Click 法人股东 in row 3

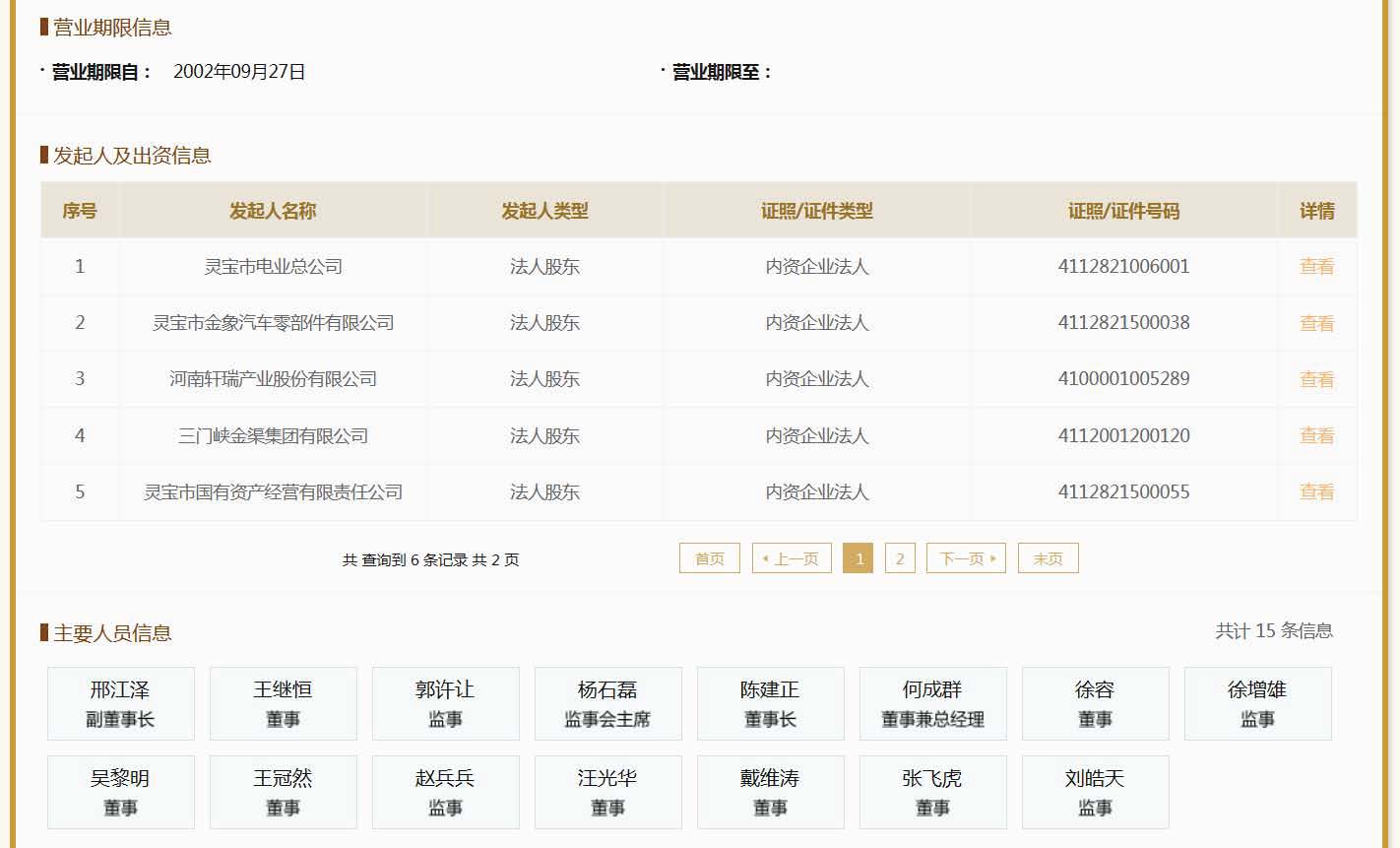click(544, 378)
